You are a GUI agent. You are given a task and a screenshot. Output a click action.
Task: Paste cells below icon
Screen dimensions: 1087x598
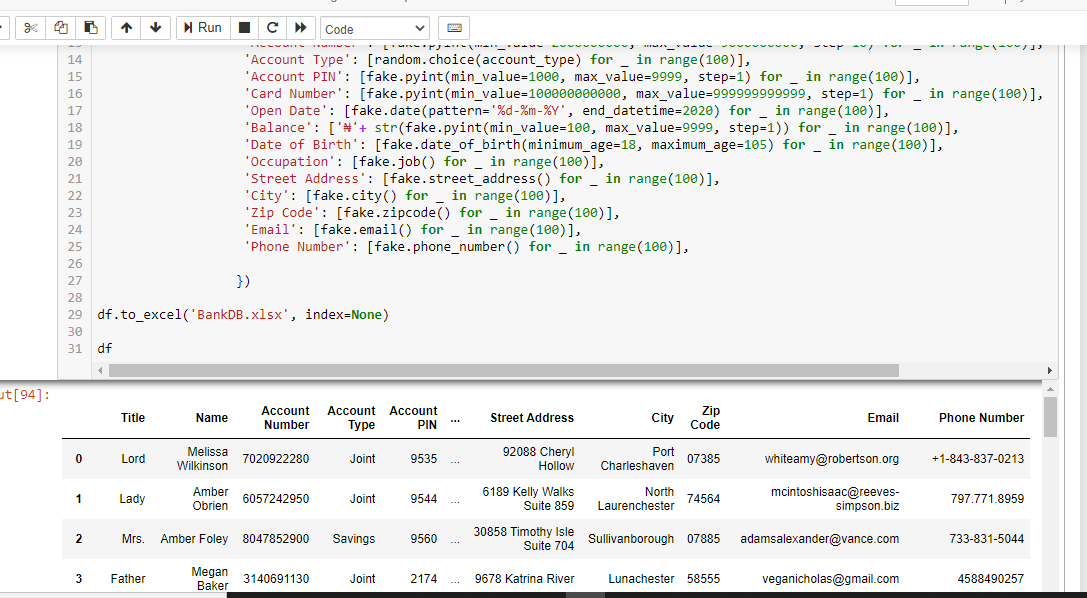91,28
